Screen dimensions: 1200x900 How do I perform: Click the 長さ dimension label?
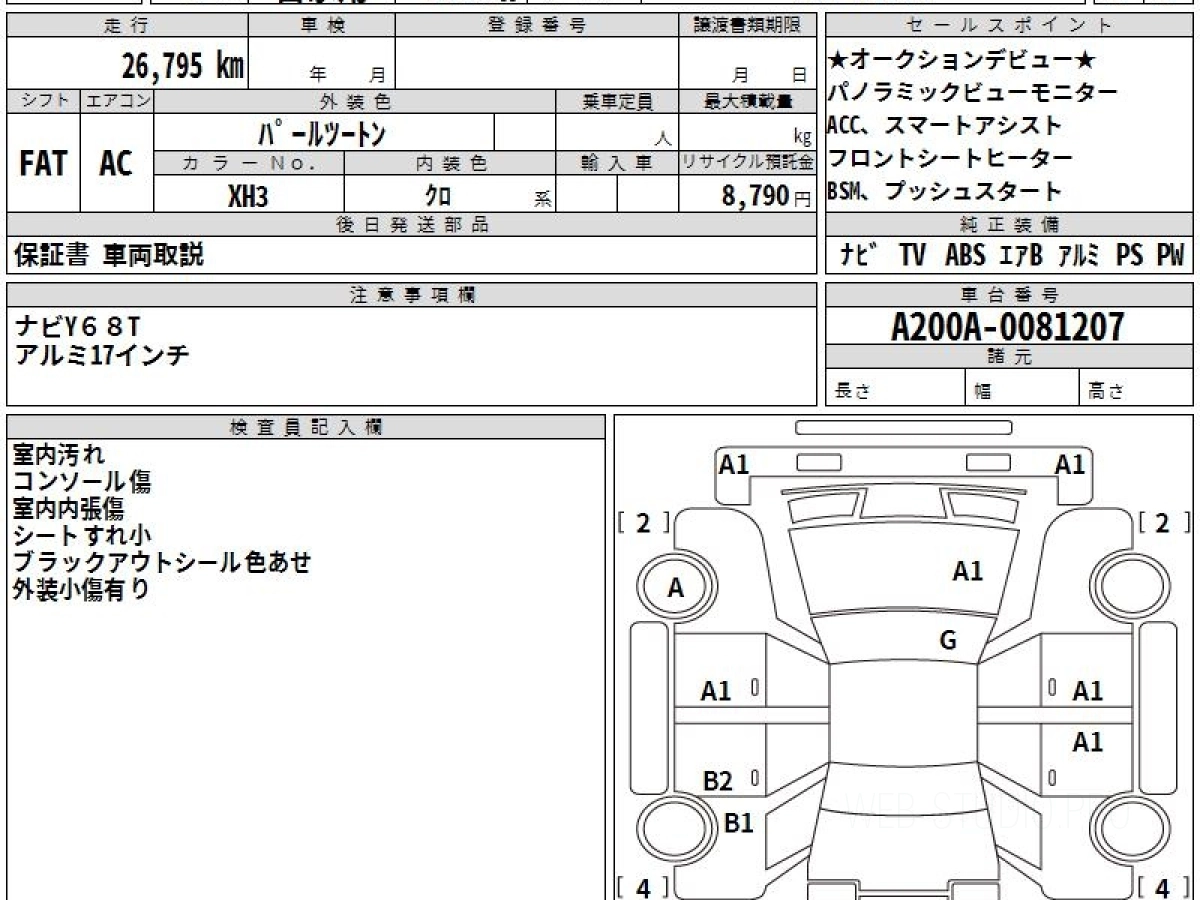(852, 392)
